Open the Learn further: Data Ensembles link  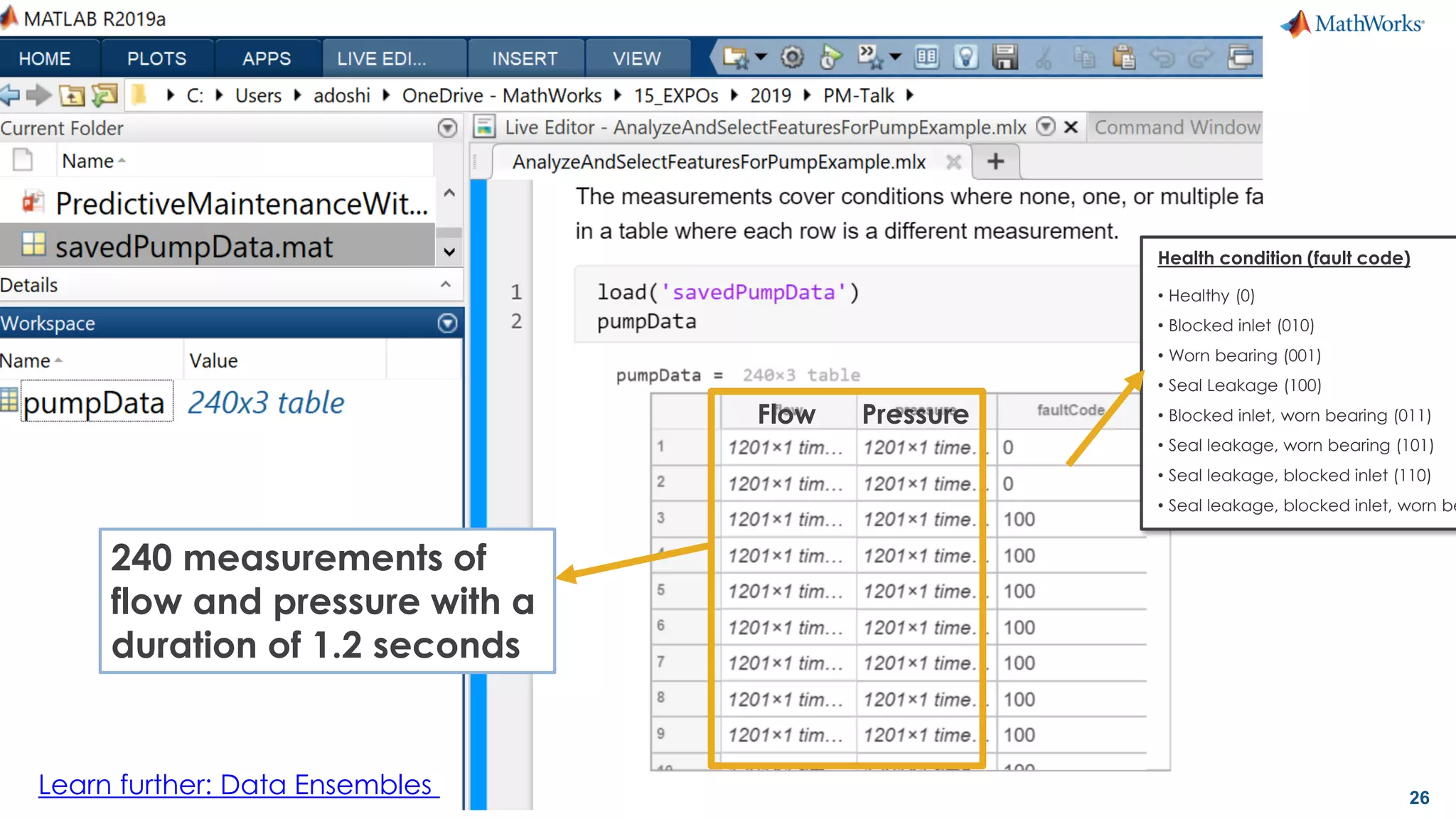[x=235, y=785]
